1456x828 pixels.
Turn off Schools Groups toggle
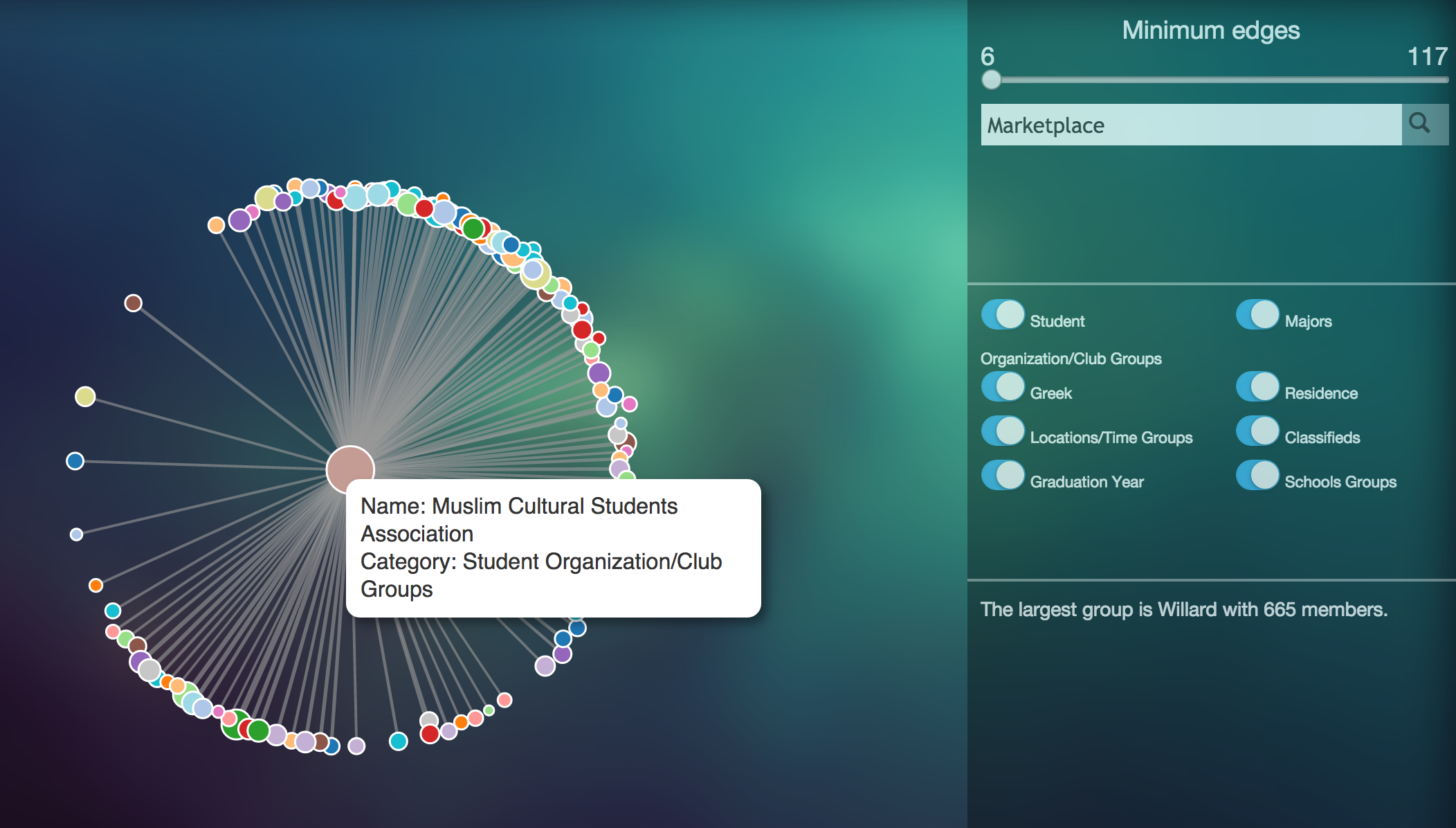(1257, 475)
